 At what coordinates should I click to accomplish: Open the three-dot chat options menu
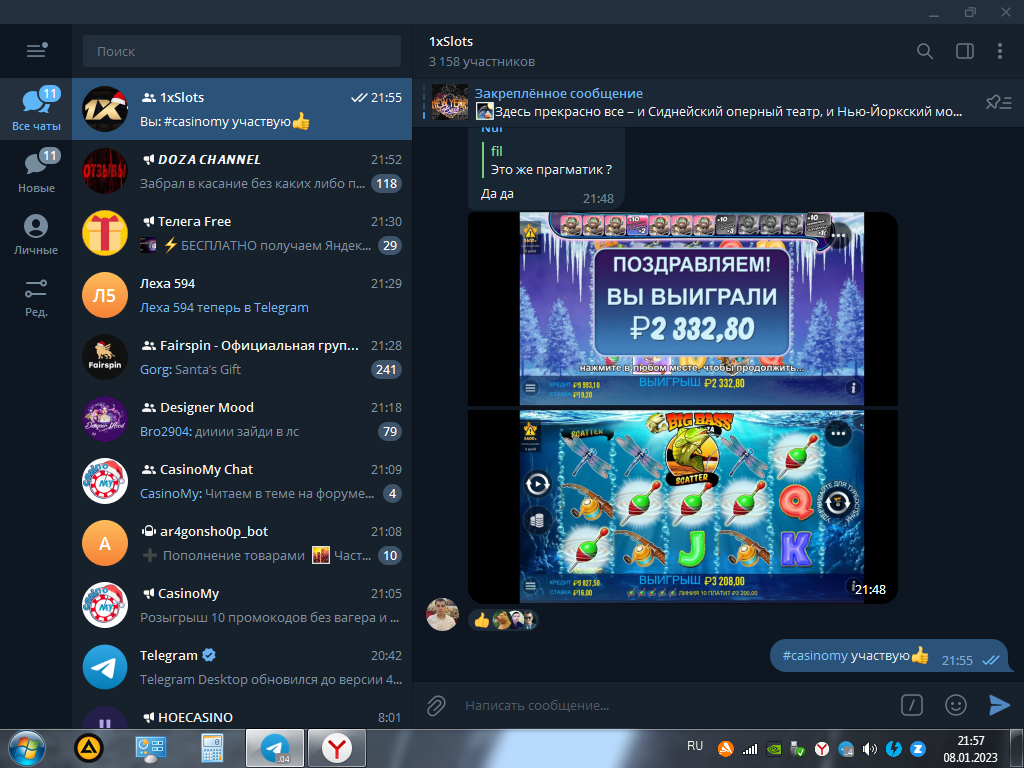click(x=1000, y=51)
